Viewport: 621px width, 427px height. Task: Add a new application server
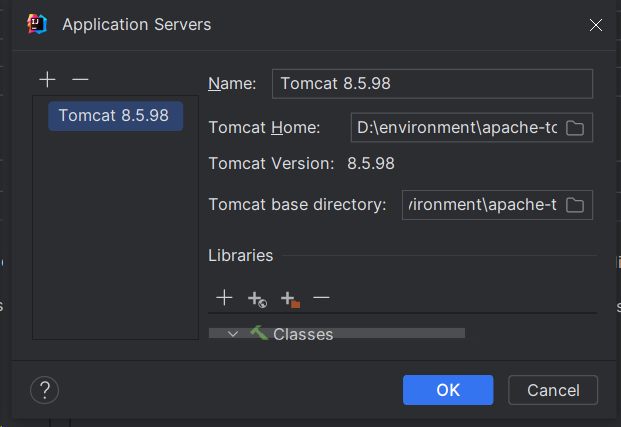(x=48, y=80)
